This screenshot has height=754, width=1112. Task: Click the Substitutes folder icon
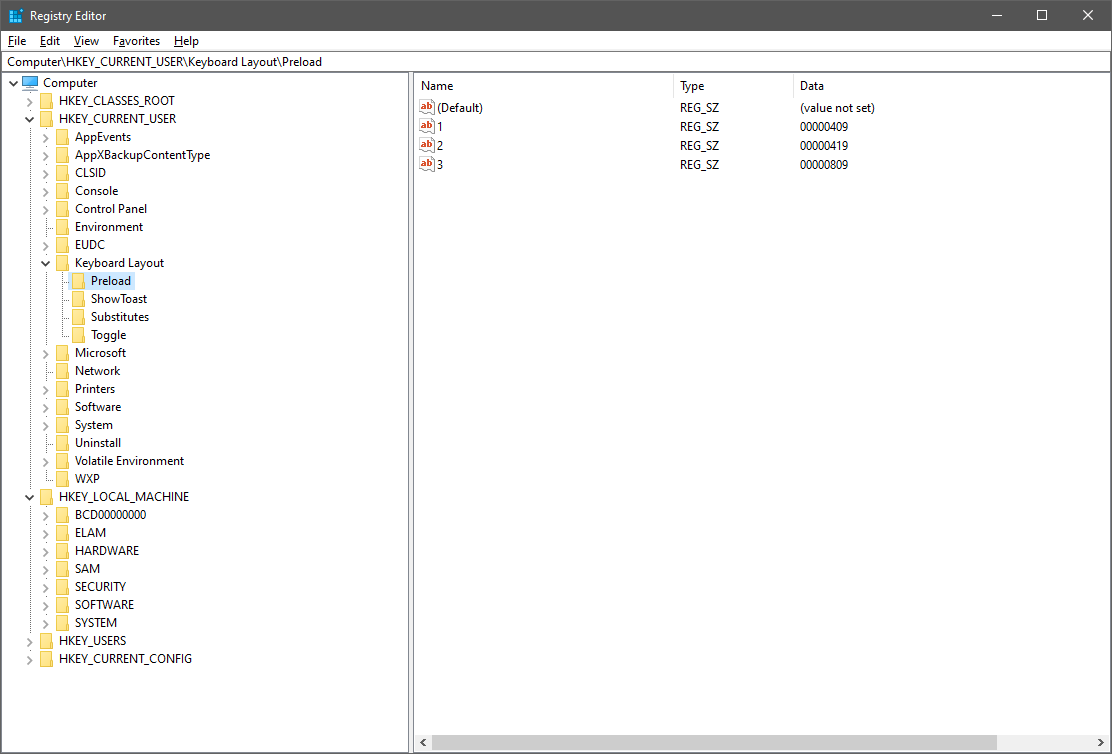[x=79, y=317]
